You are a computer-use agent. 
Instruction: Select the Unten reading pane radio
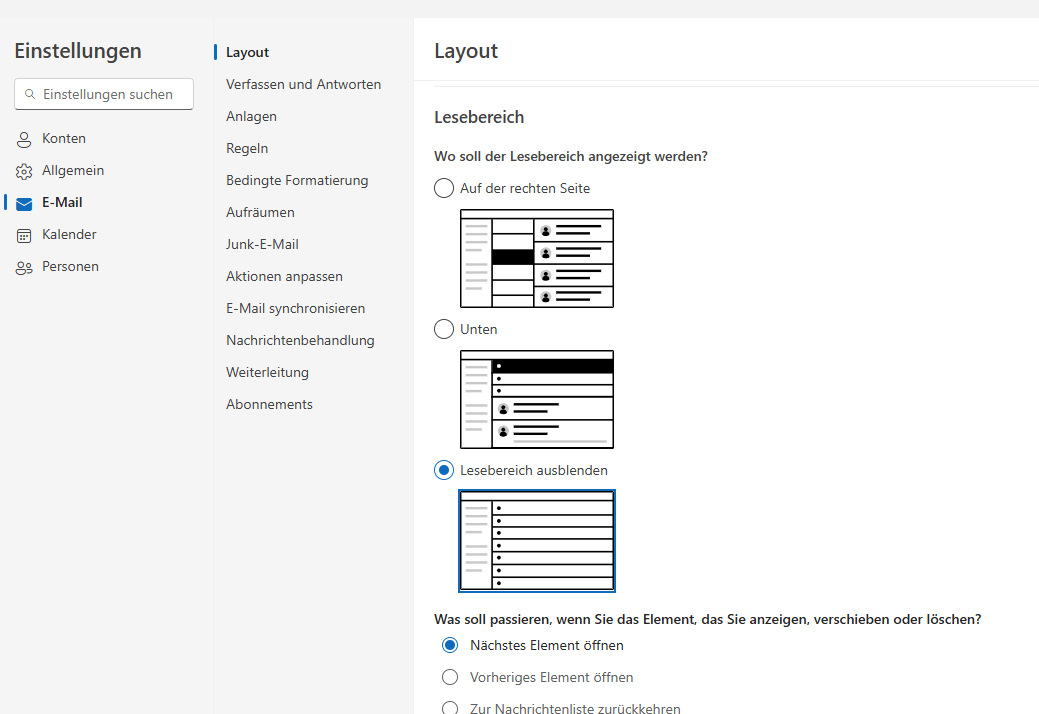click(444, 329)
